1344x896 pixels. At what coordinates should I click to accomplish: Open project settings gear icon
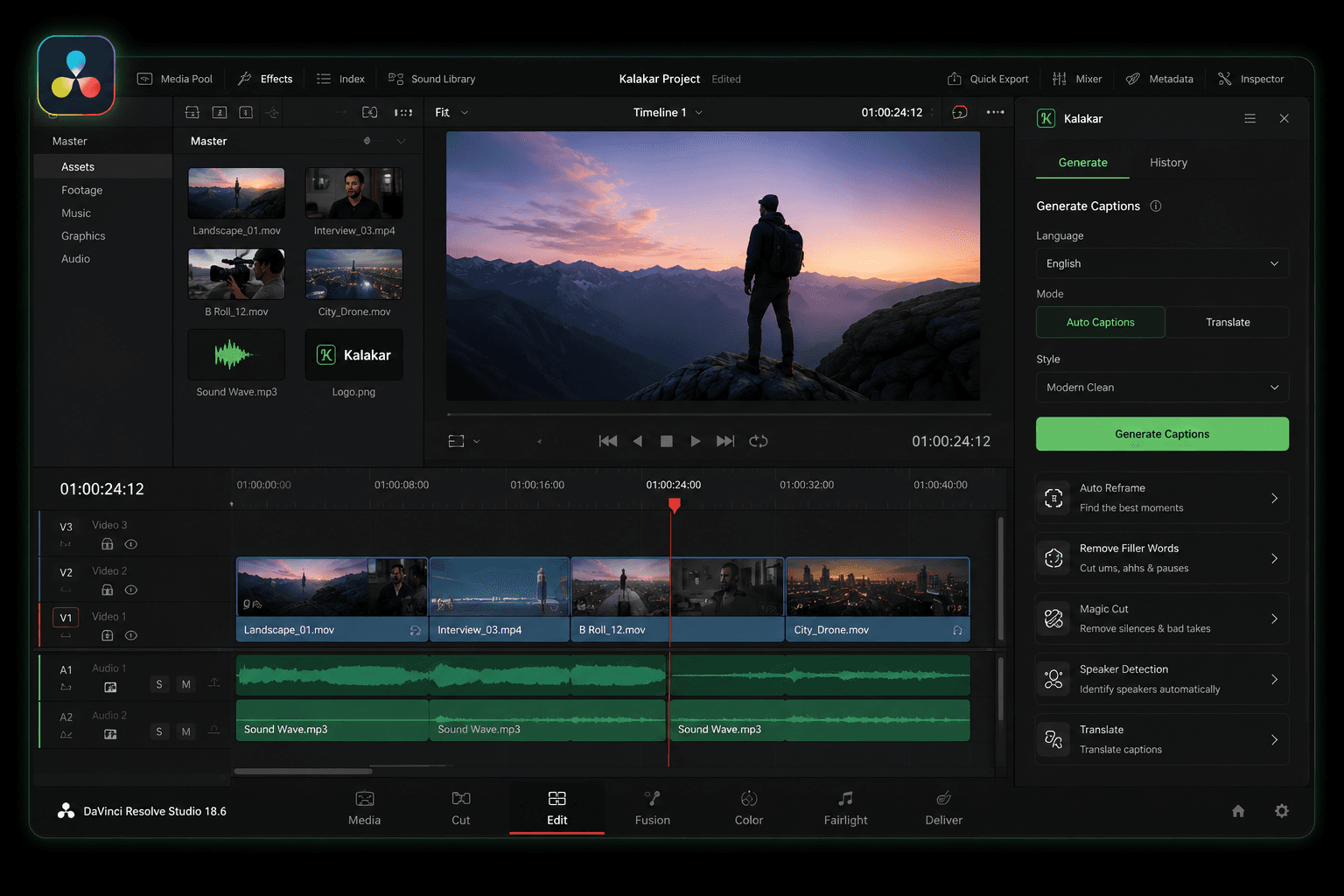[1282, 811]
